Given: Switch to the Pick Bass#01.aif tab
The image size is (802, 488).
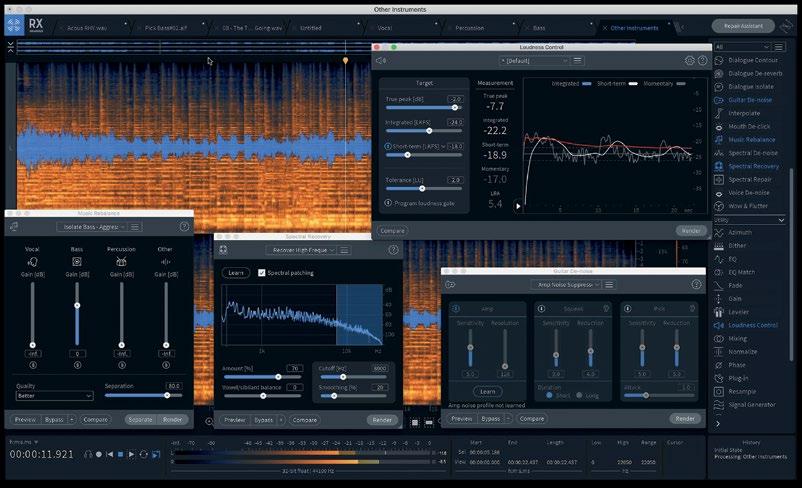Looking at the screenshot, I should tap(165, 28).
